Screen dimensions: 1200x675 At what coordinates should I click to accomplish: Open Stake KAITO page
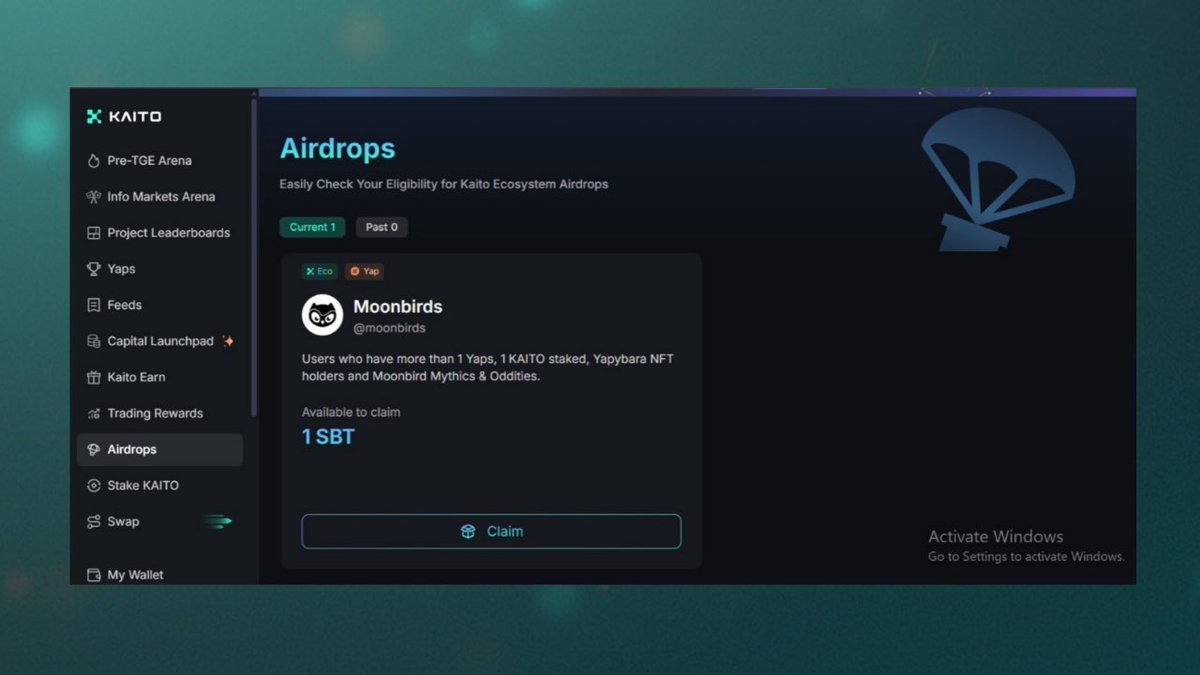[160, 486]
